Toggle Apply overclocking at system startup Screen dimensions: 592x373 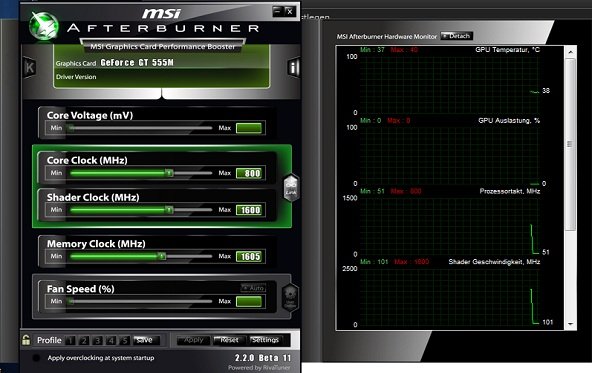37,358
